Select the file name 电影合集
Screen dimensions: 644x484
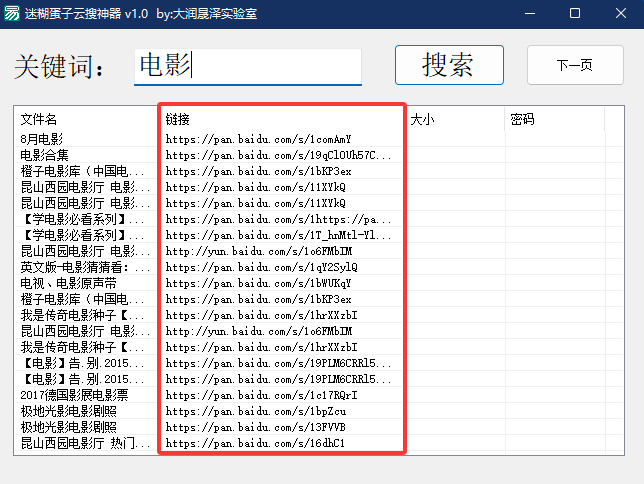tap(44, 155)
